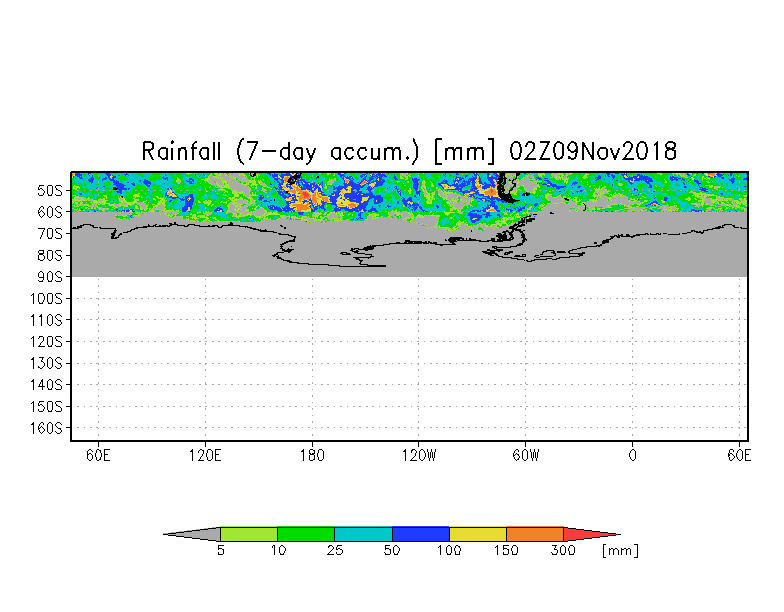This screenshot has height=612, width=784.
Task: Click the 160S latitude axis label
Action: 46,428
